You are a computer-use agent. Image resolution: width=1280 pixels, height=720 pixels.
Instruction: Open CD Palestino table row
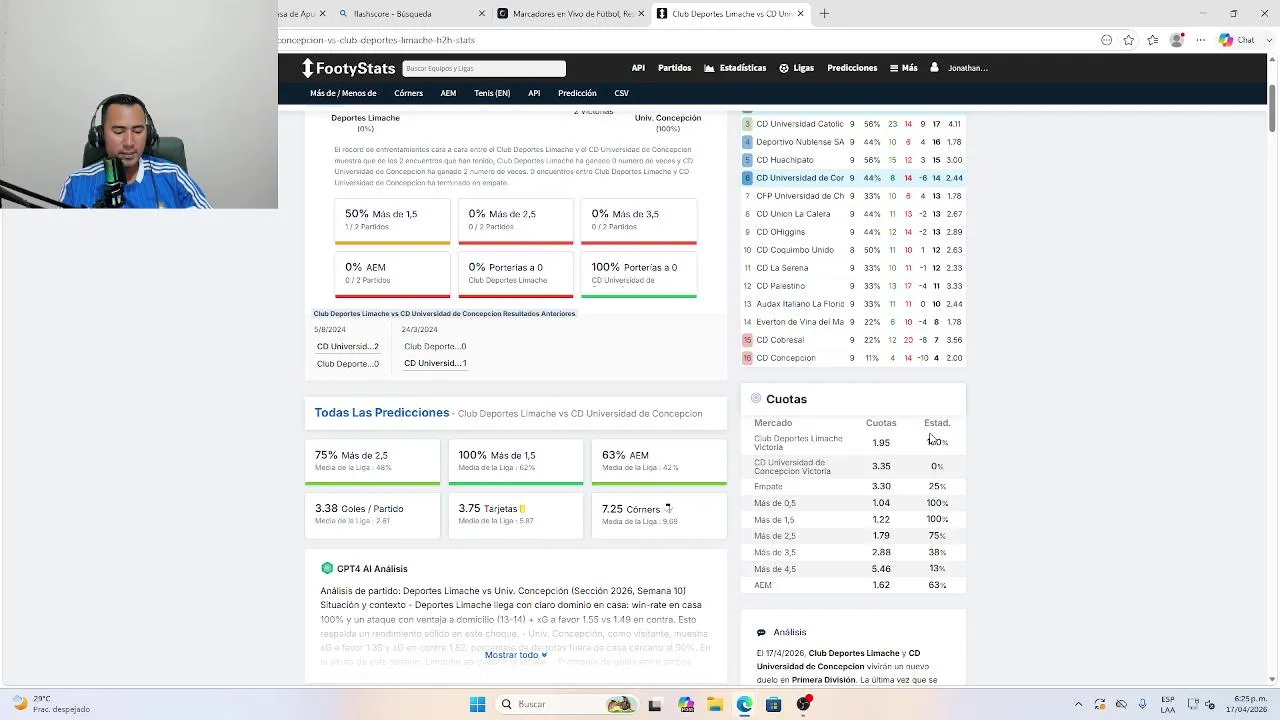point(852,286)
